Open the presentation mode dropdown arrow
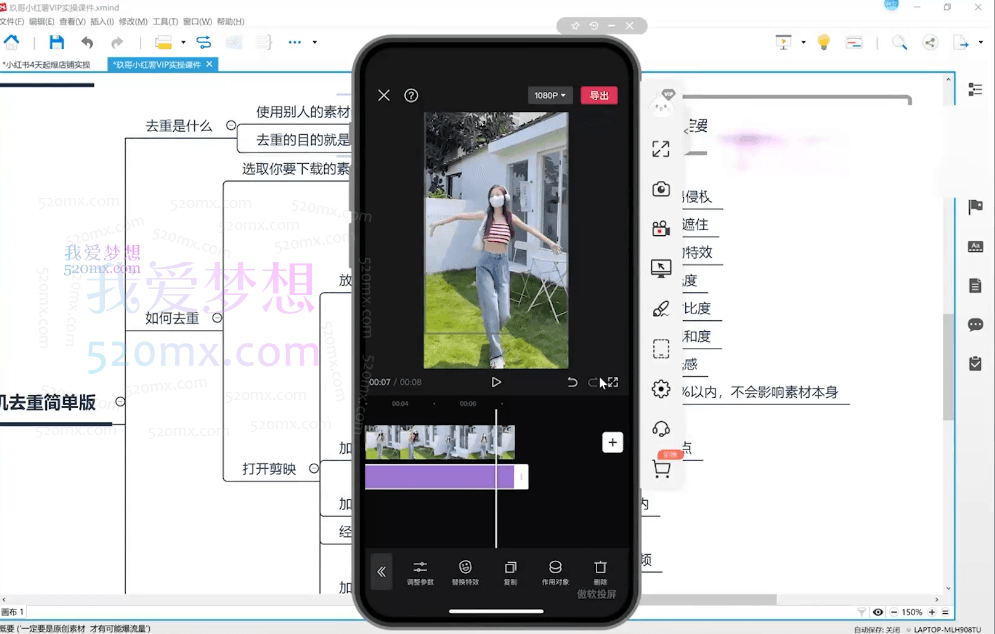 point(803,42)
